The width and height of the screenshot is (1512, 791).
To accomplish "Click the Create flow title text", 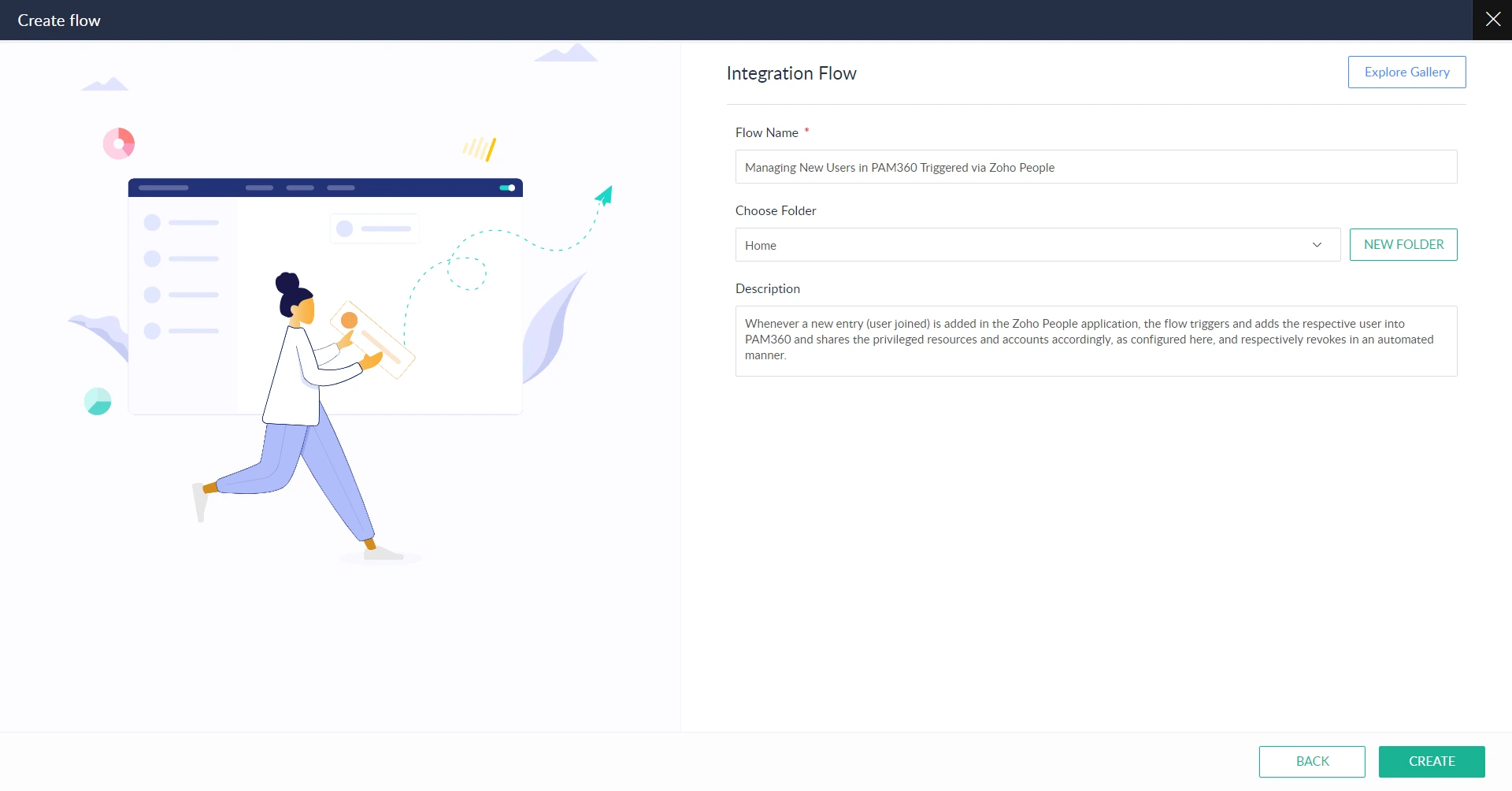I will (59, 20).
